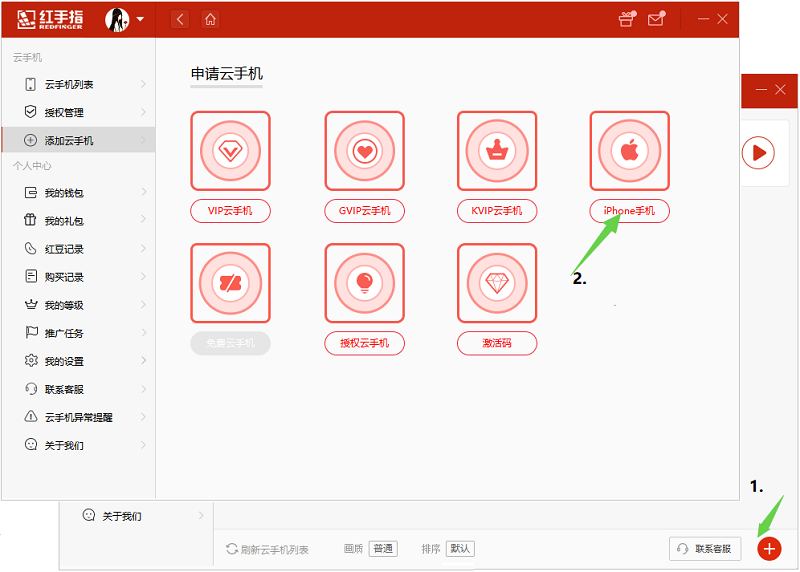The image size is (800, 572).
Task: Click the KVIP云手机 button
Action: click(497, 211)
